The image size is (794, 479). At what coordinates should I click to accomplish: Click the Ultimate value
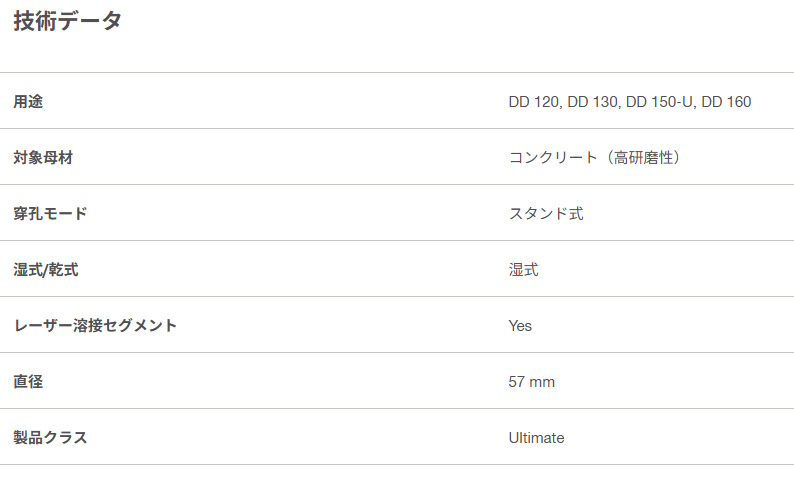(536, 437)
